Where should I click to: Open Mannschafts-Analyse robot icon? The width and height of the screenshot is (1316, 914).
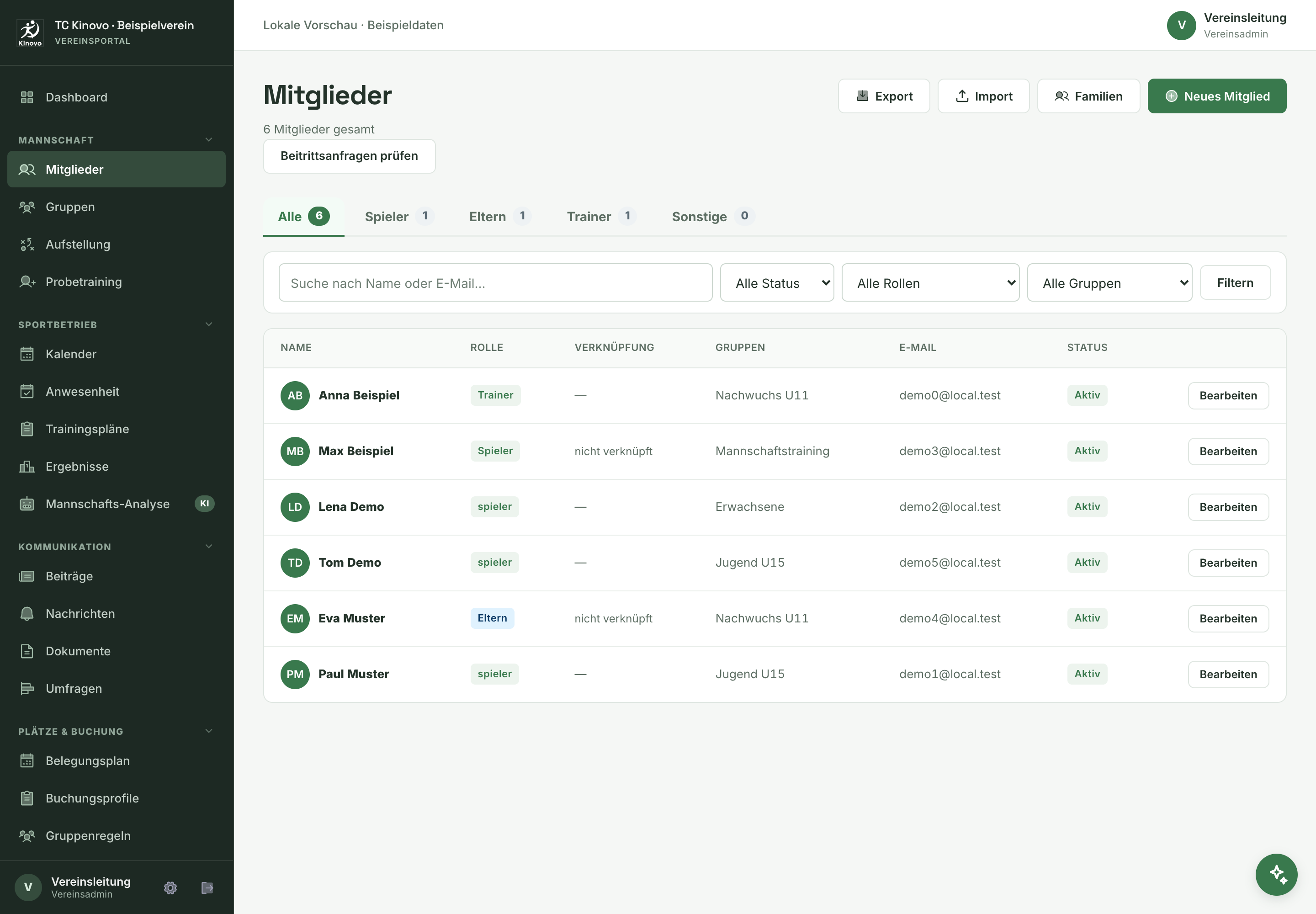point(27,504)
